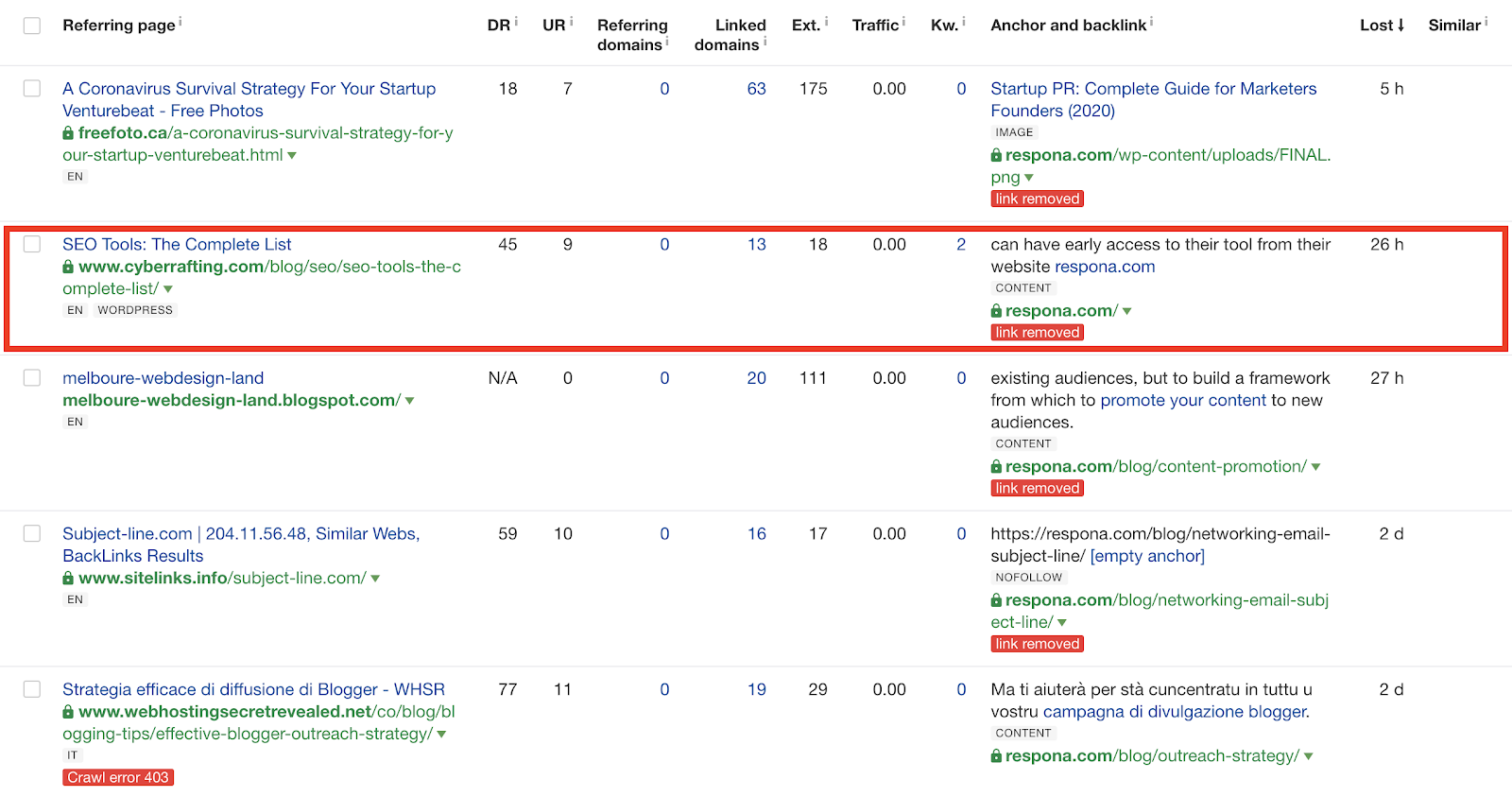1512x797 pixels.
Task: Sort by the Lost column header
Action: [1383, 26]
